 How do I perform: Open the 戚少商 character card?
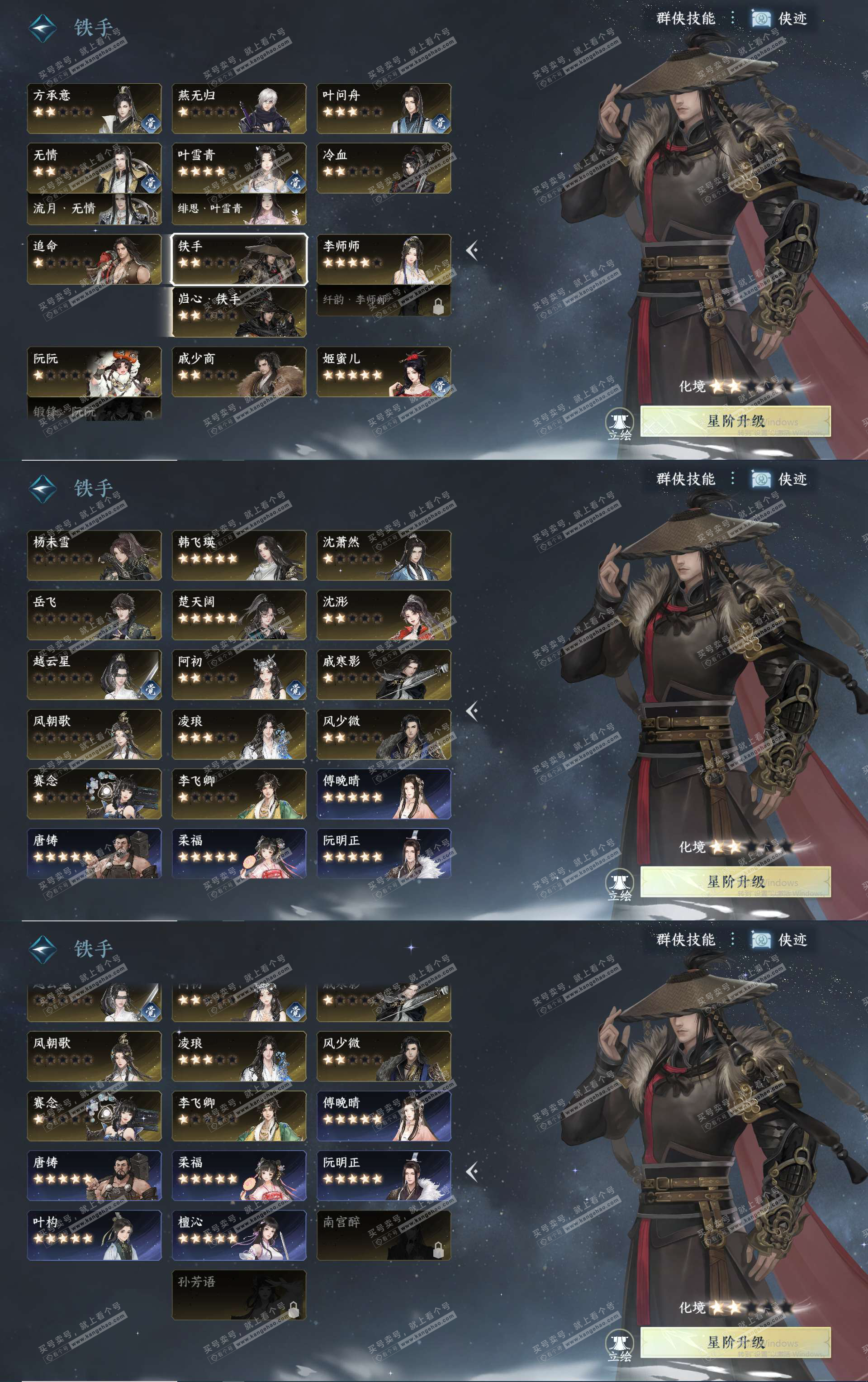(x=239, y=372)
